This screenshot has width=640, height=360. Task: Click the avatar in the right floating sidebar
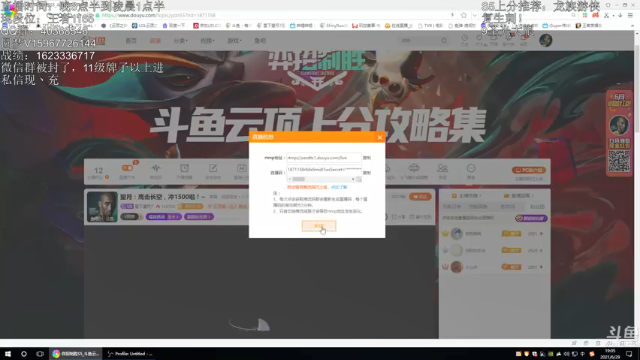tap(619, 125)
